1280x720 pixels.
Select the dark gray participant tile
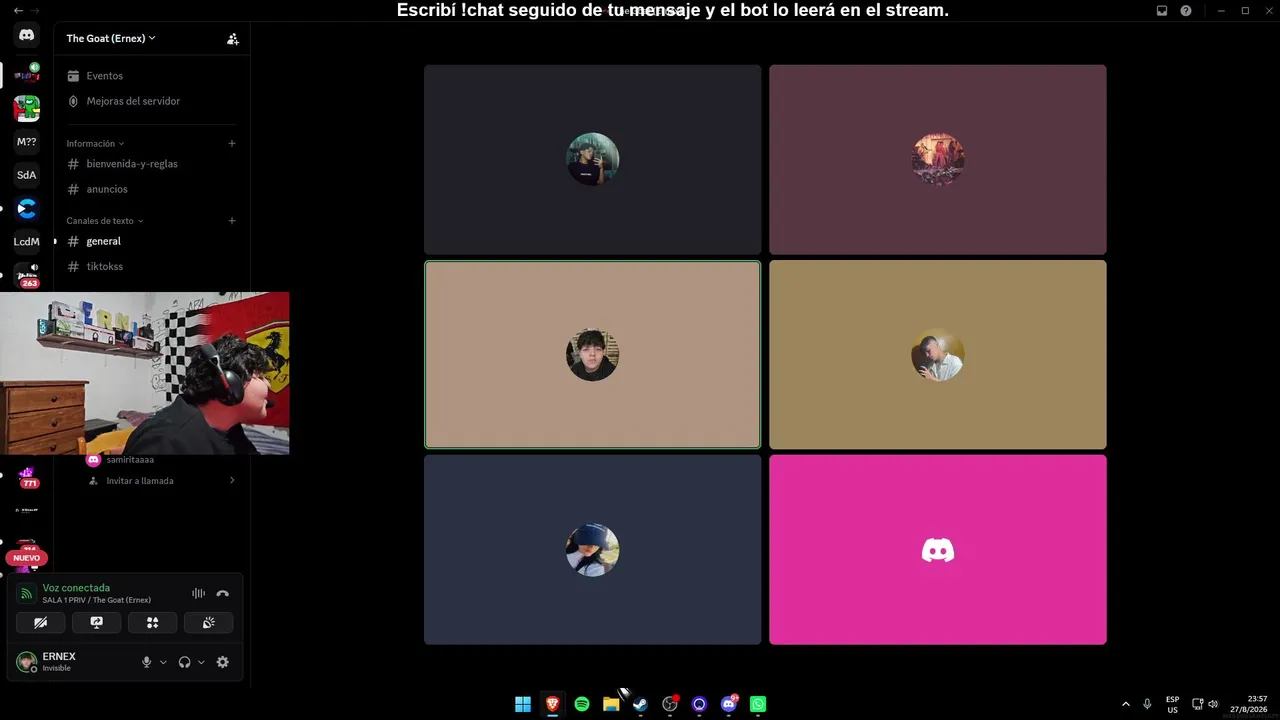(x=593, y=160)
